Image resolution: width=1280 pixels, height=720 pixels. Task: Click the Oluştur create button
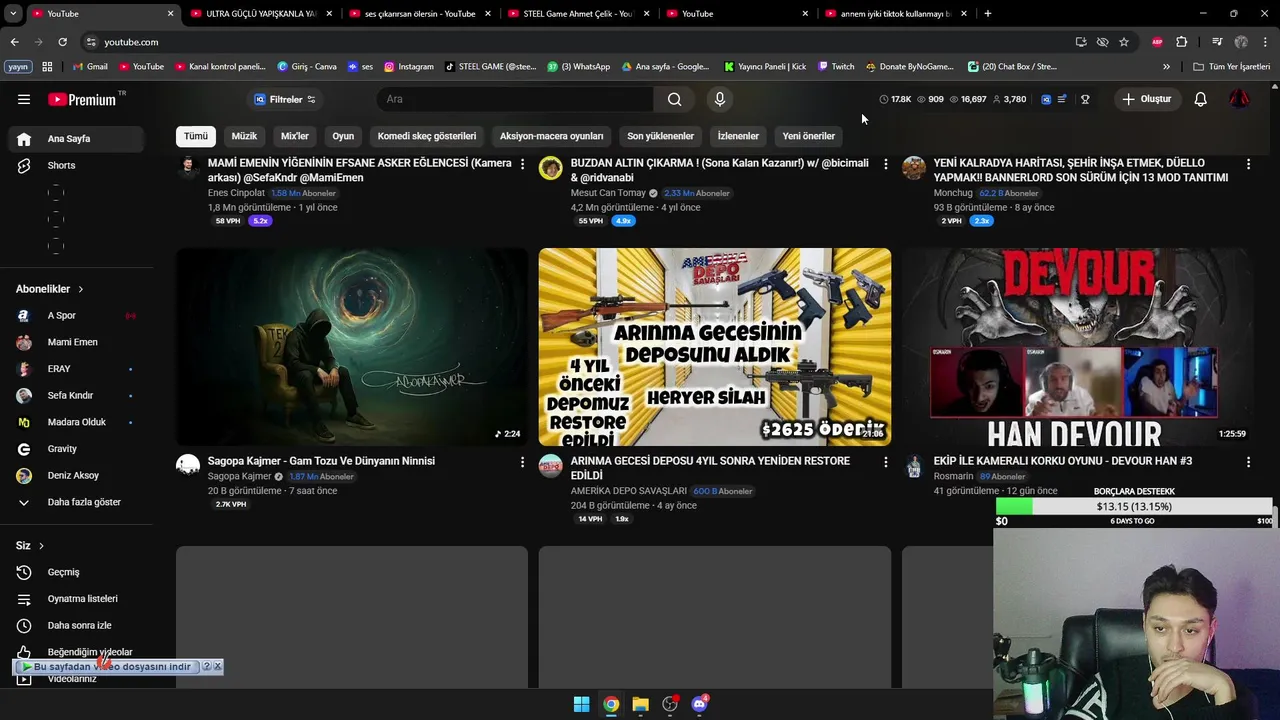(x=1146, y=99)
